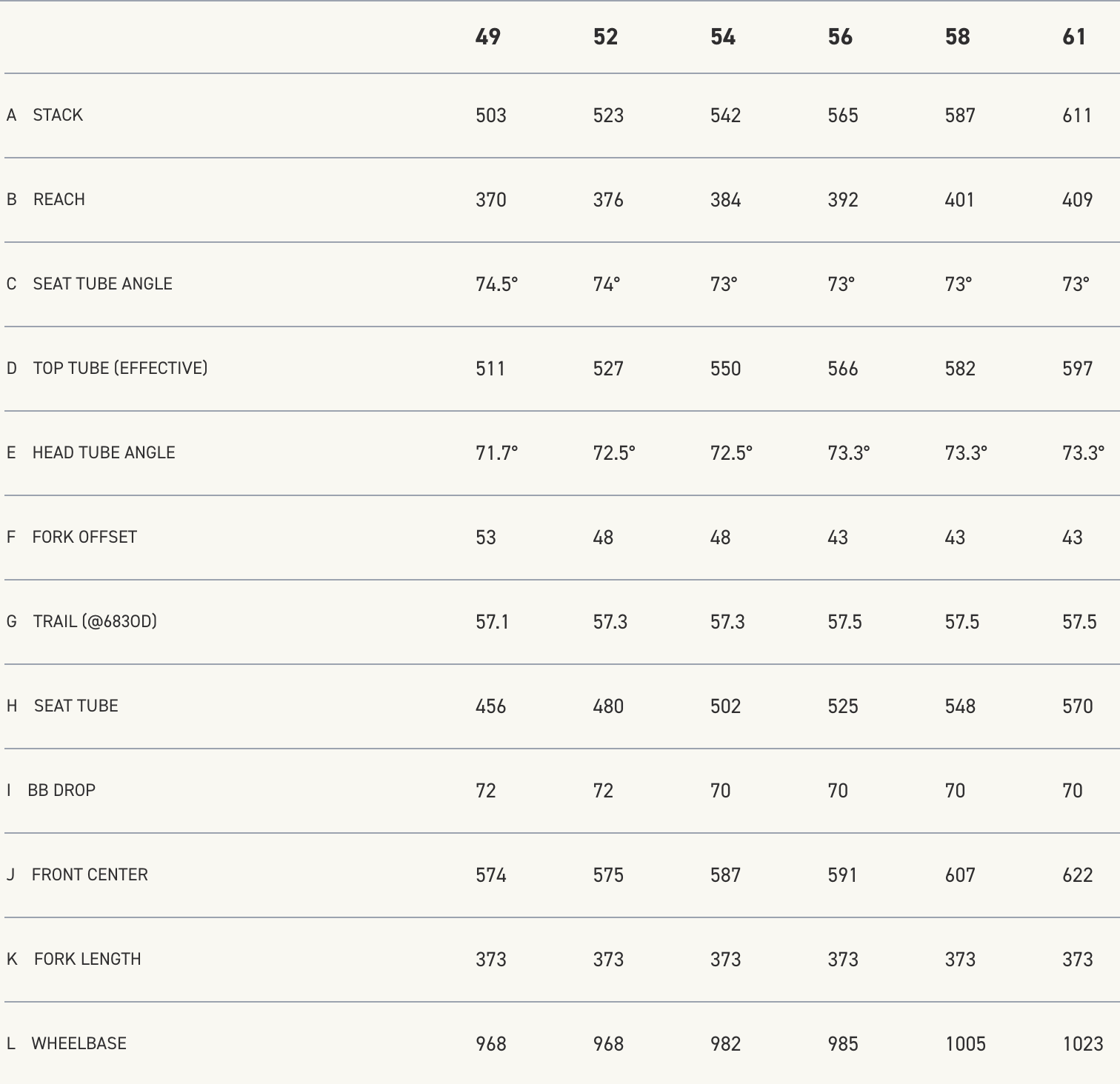1120x1084 pixels.
Task: Click the SEAT TUBE ANGLE row label
Action: pyautogui.click(x=102, y=284)
